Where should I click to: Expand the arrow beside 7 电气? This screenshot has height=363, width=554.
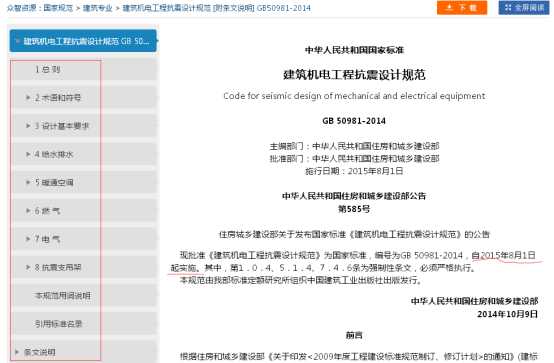click(28, 239)
